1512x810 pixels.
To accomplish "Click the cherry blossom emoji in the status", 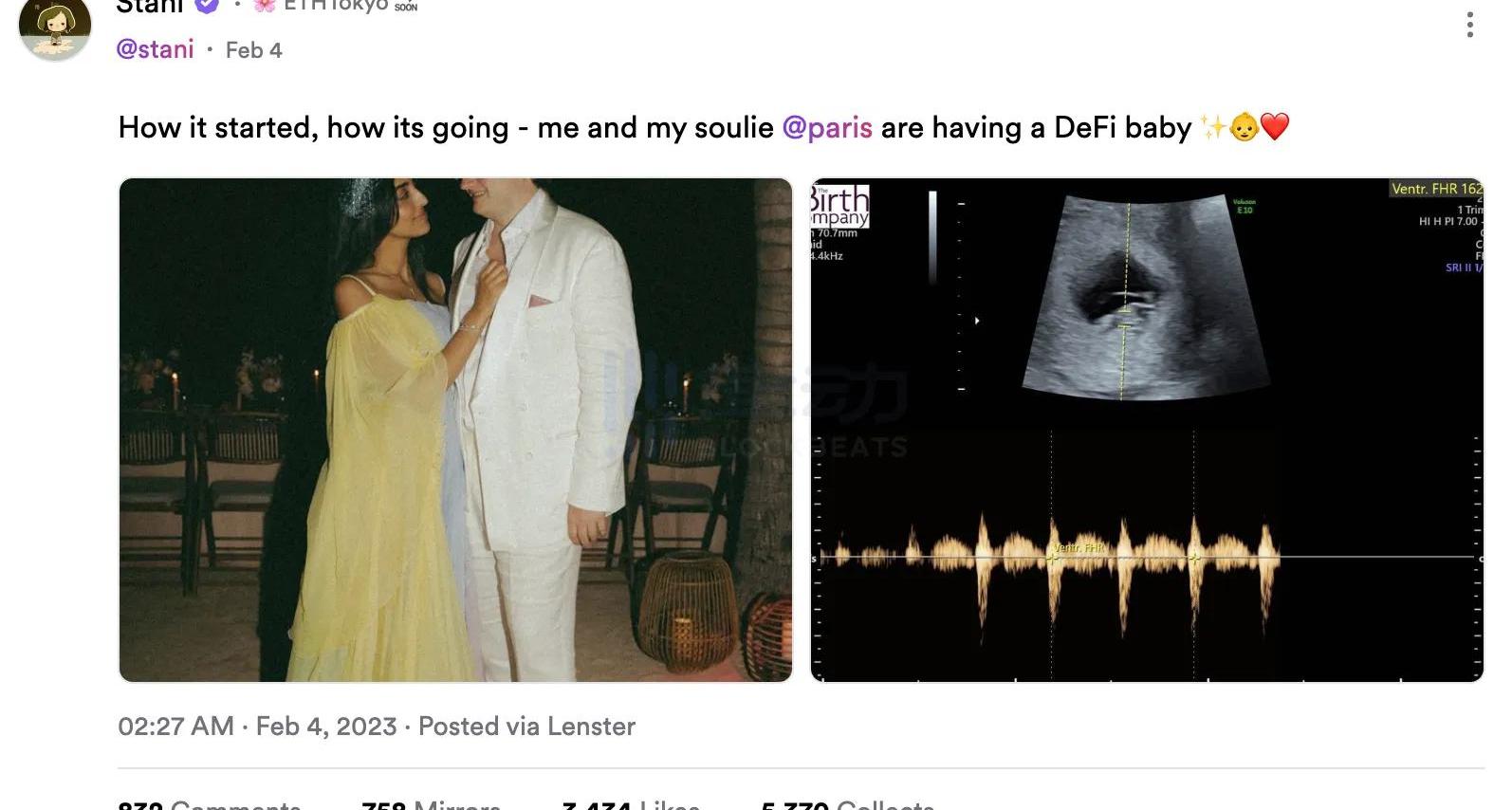I will [265, 6].
